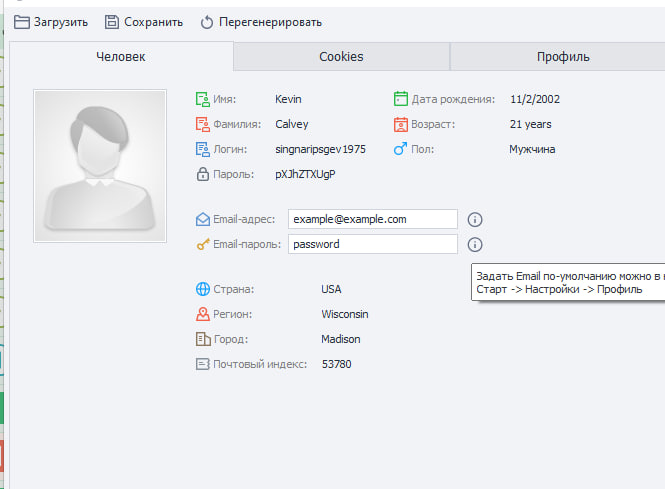This screenshot has height=489, width=665.
Task: Select the country value USA
Action: [331, 289]
